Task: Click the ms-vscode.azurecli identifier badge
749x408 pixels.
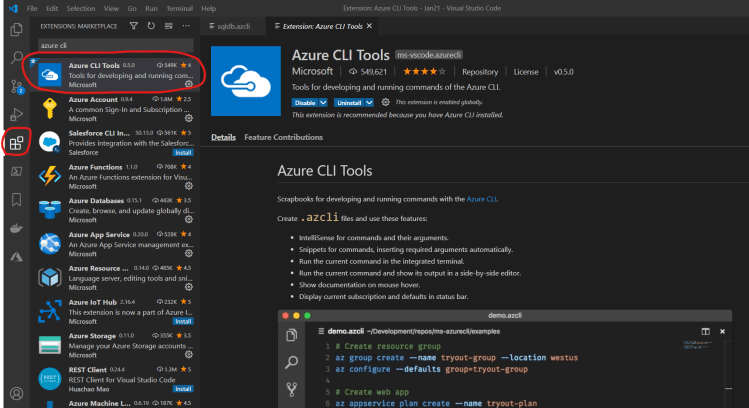Action: pyautogui.click(x=429, y=55)
